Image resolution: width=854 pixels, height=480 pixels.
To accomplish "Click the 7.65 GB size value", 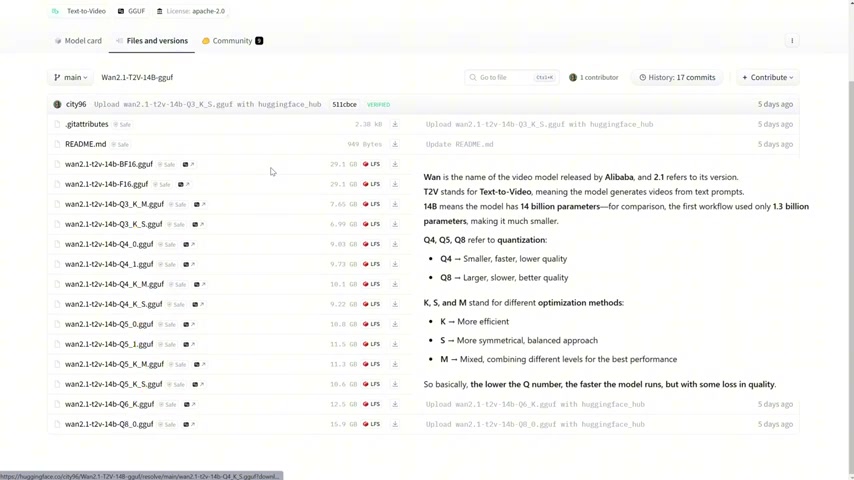I will pos(343,204).
